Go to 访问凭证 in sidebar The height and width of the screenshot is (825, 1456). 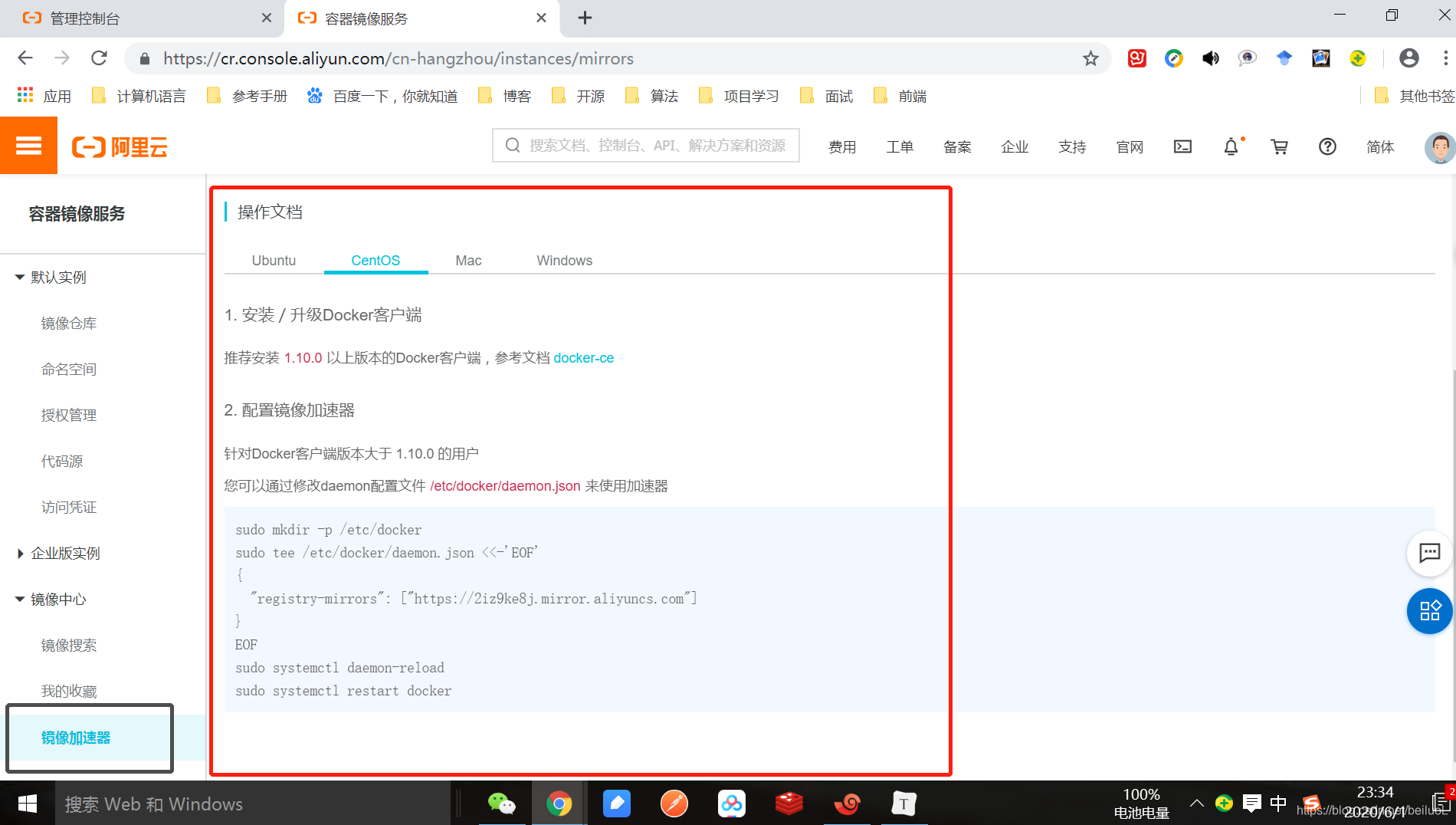[69, 507]
